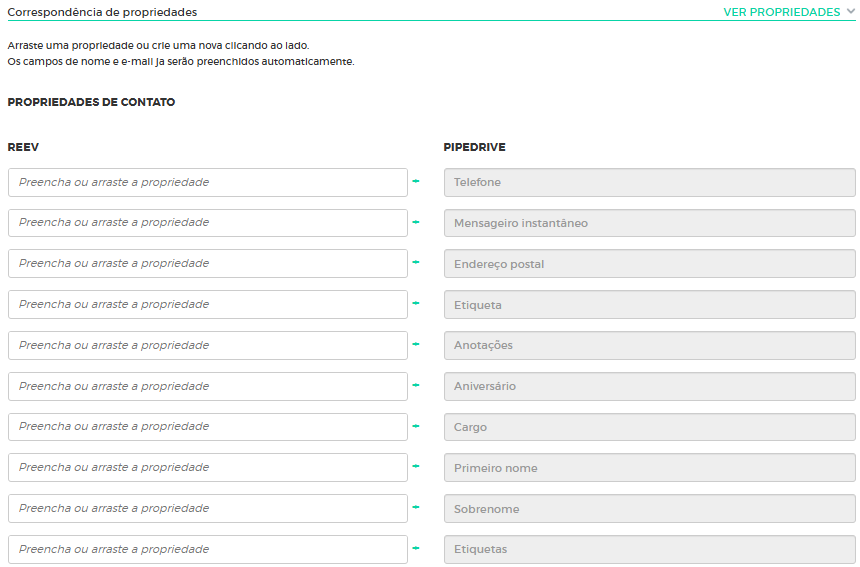Click arrow icon next to Etiqueta field
Viewport: 860px width, 567px height.
pyautogui.click(x=416, y=303)
